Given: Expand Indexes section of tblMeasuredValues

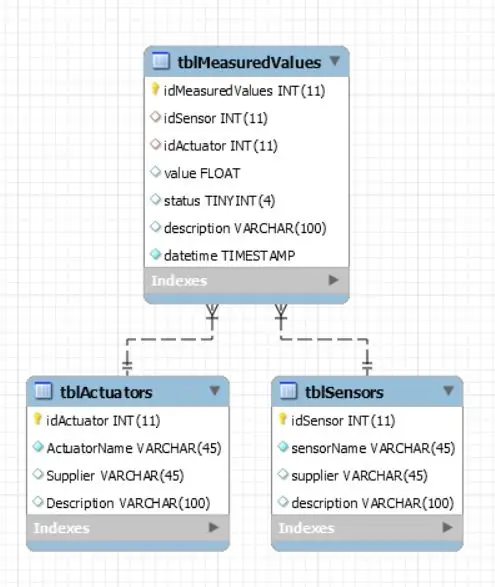Looking at the screenshot, I should tap(333, 280).
